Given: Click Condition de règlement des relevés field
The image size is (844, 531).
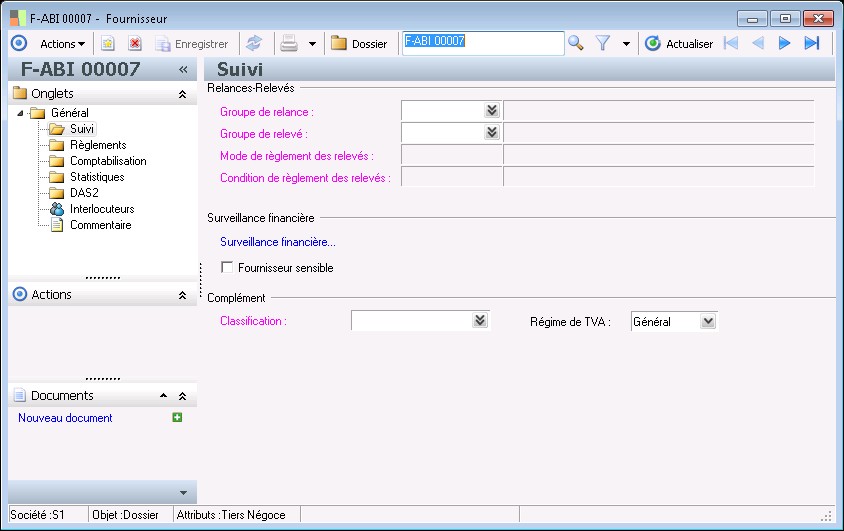Looking at the screenshot, I should (x=452, y=176).
